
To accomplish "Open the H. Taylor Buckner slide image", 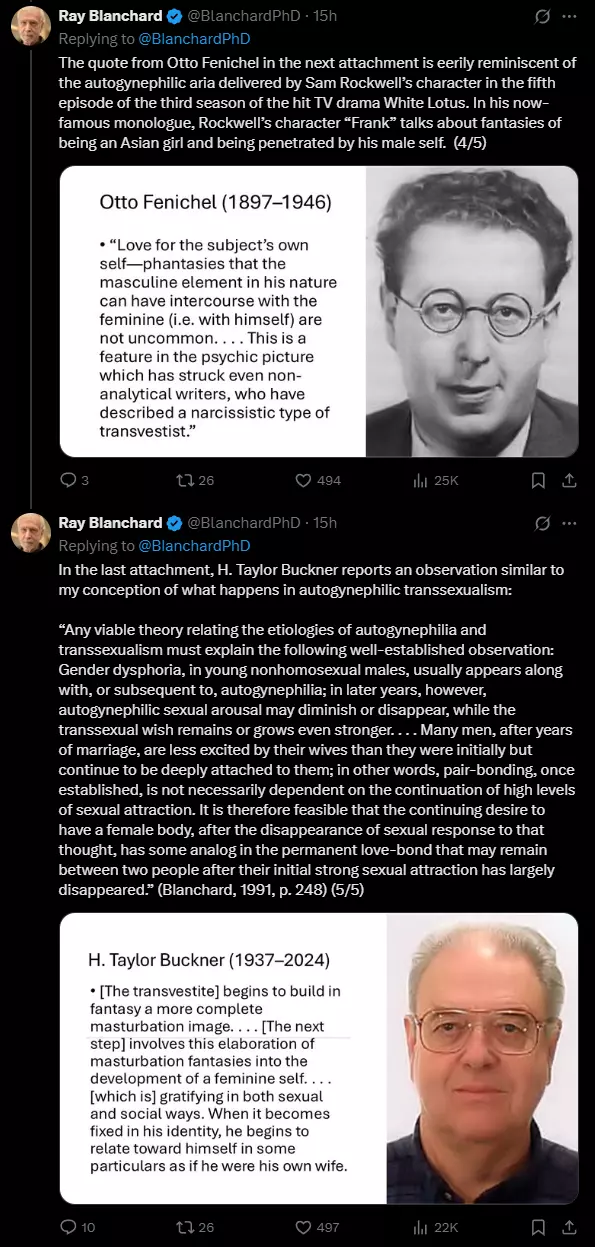I will click(319, 1058).
